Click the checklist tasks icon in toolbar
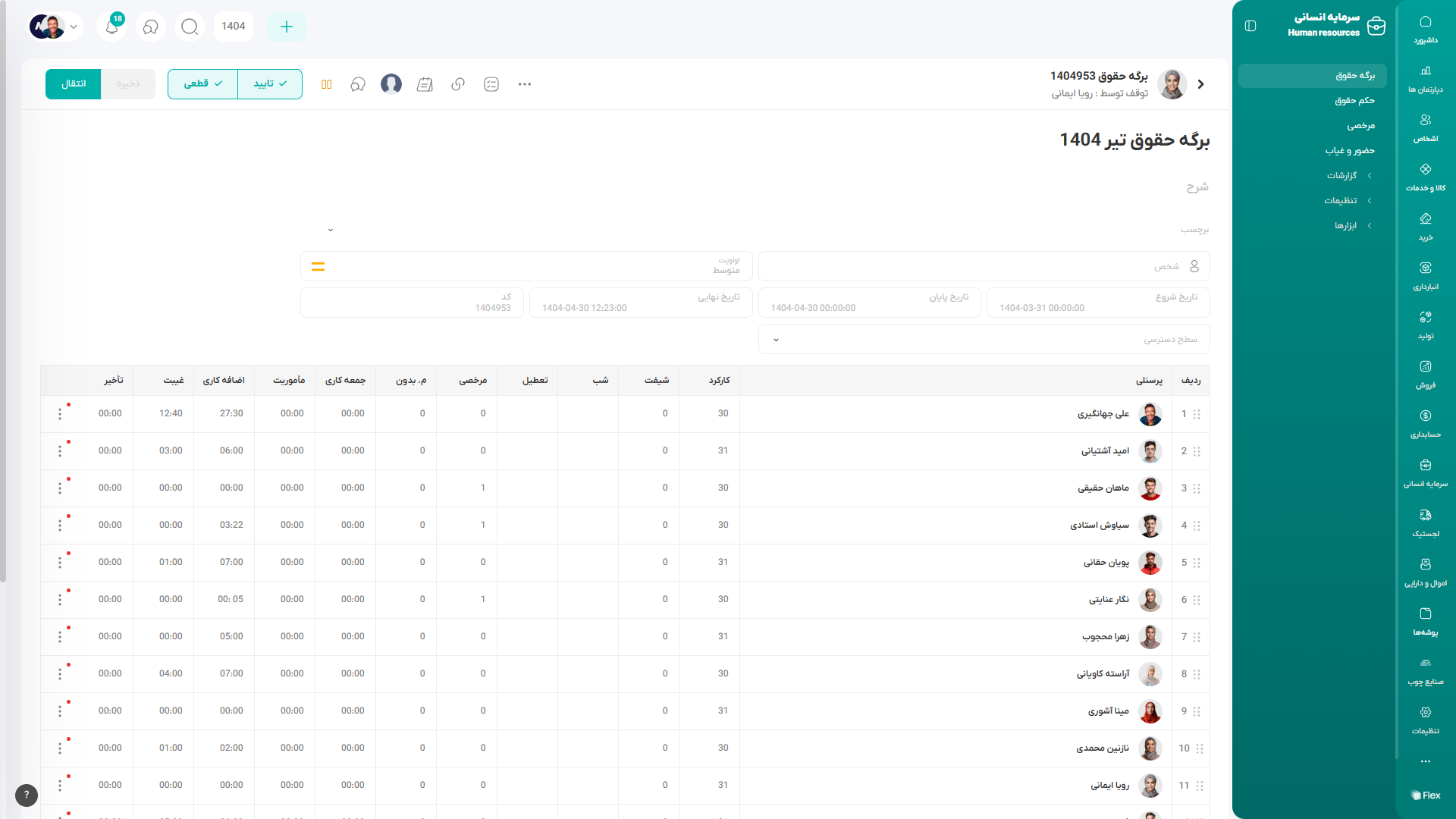The height and width of the screenshot is (819, 1456). click(491, 84)
